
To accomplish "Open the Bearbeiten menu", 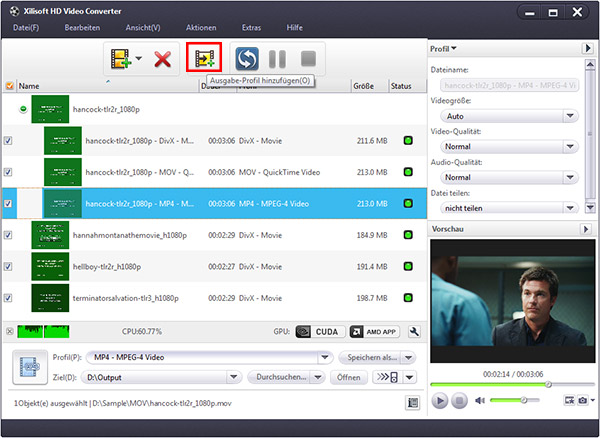I will click(x=82, y=28).
